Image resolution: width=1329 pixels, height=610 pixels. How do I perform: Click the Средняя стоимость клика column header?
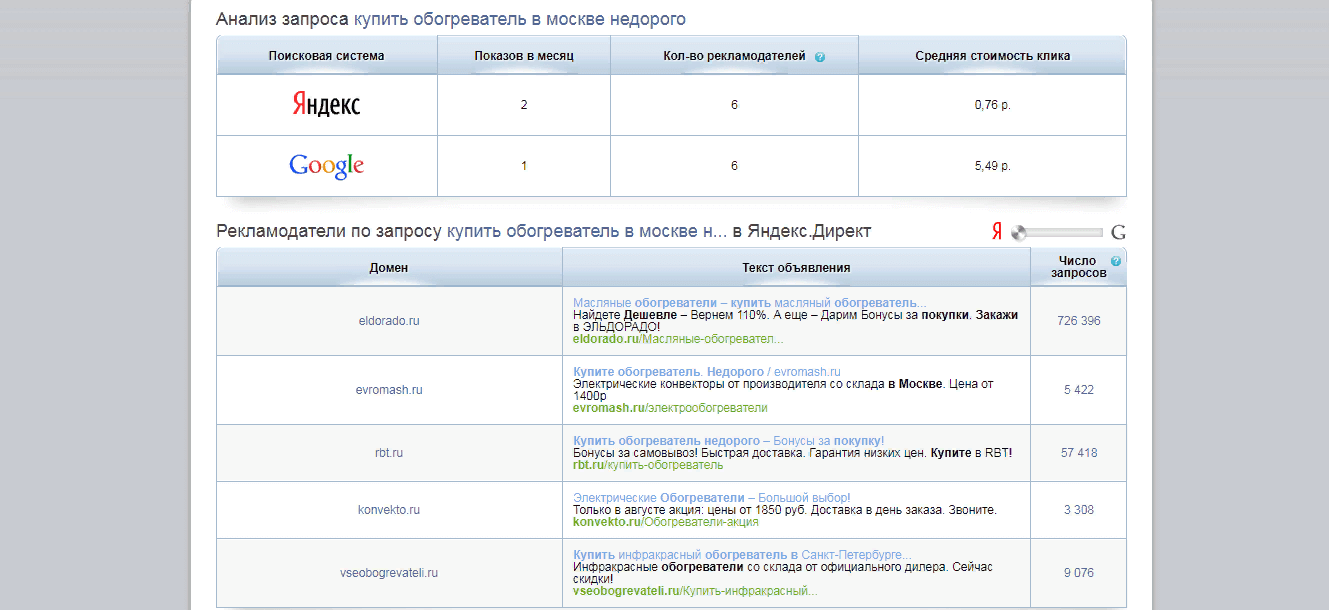tap(992, 56)
